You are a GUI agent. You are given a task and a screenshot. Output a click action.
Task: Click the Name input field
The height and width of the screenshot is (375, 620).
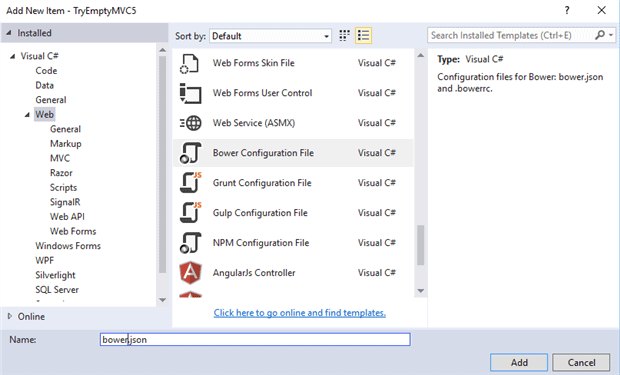255,339
